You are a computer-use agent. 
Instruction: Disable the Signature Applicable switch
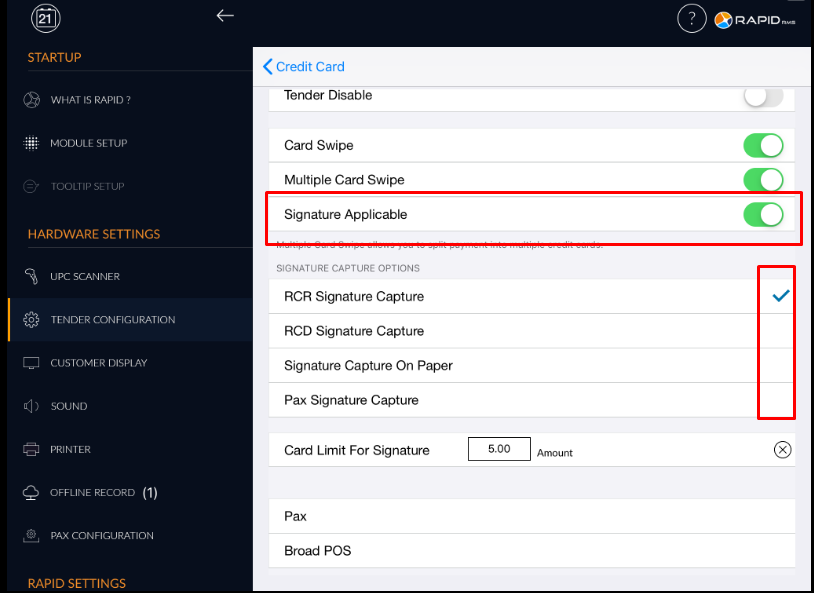click(763, 214)
